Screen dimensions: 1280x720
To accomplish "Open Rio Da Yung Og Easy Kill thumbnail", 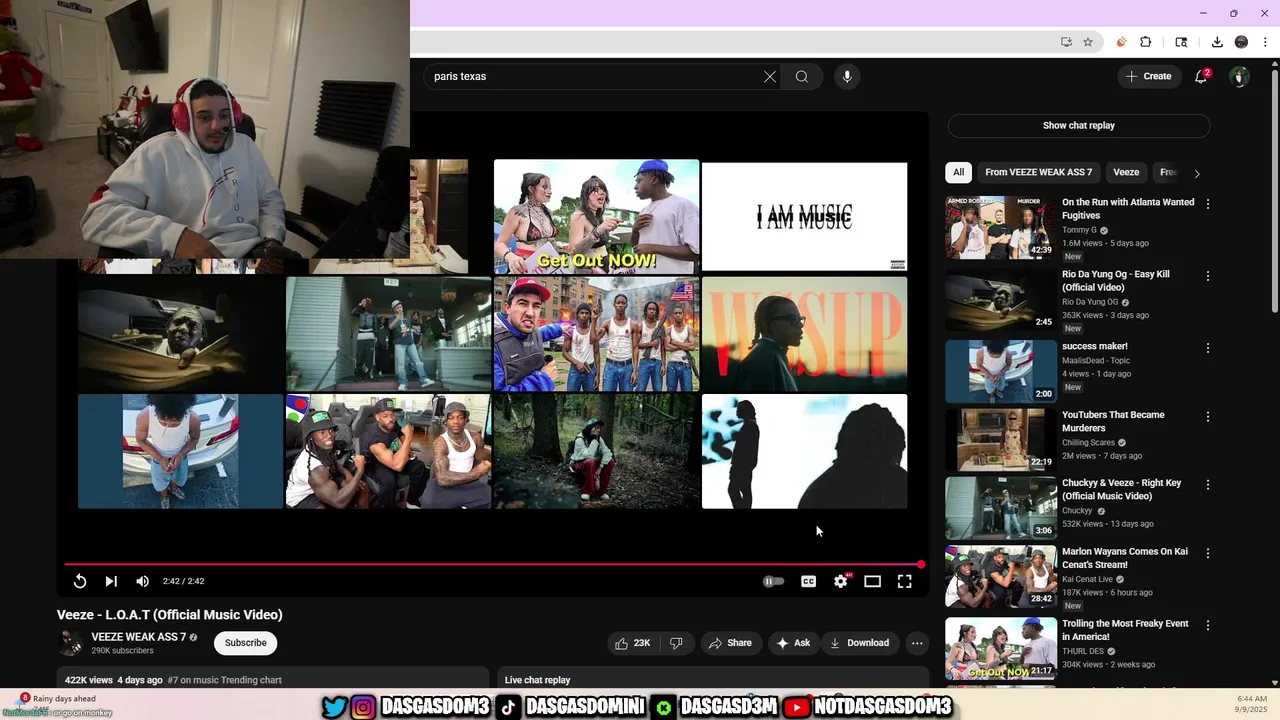I will [1001, 299].
